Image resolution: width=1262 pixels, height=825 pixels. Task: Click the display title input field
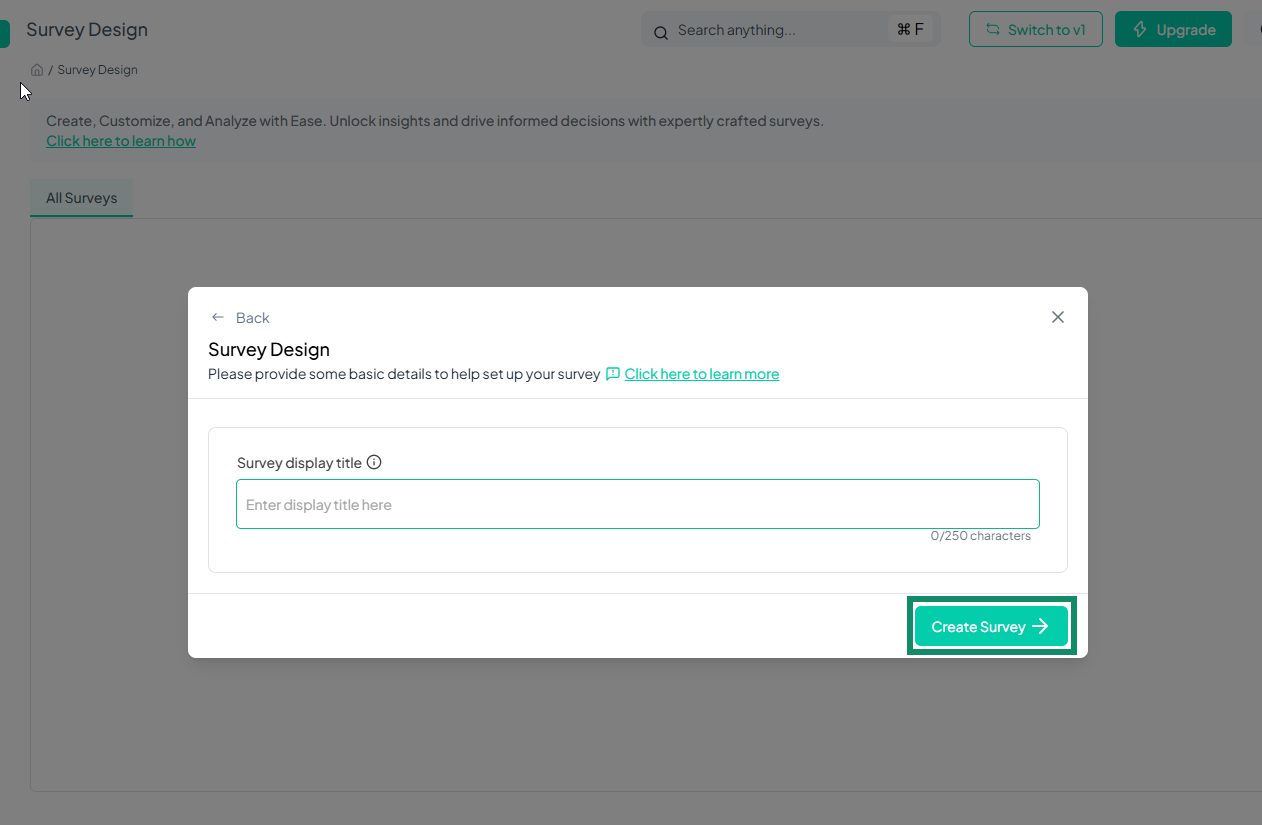[x=637, y=504]
